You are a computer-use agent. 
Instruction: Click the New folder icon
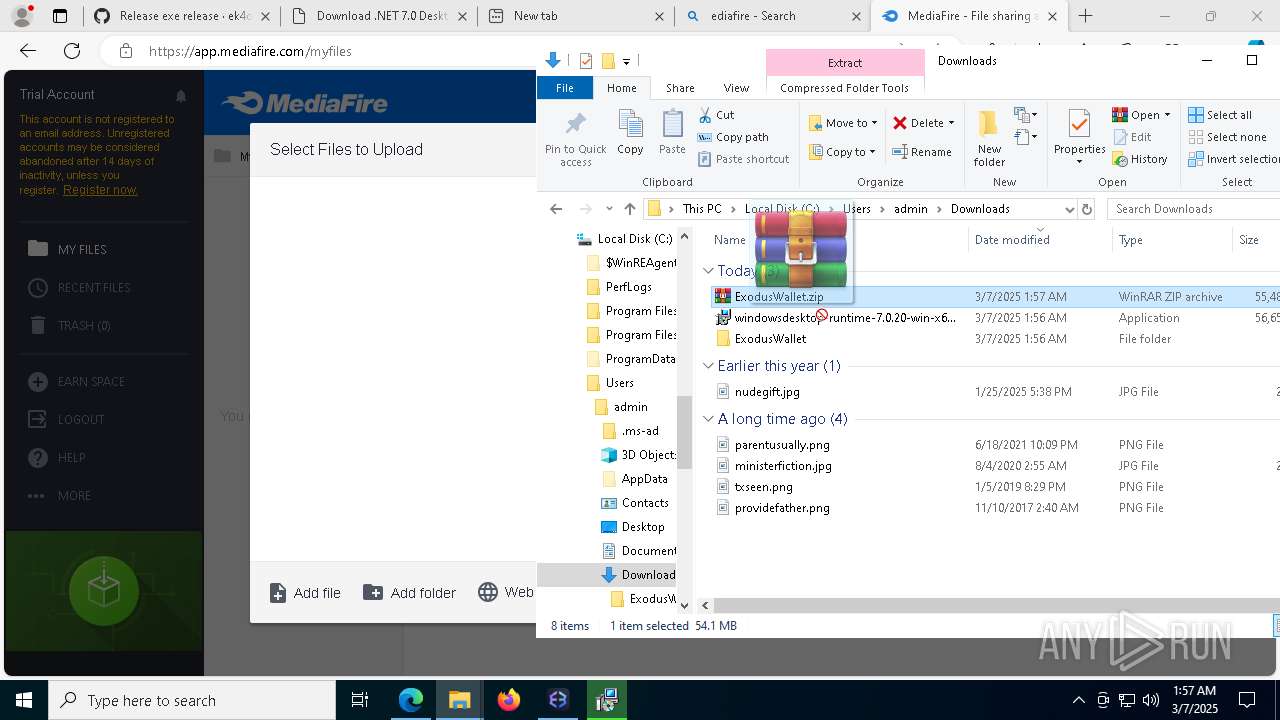point(989,124)
